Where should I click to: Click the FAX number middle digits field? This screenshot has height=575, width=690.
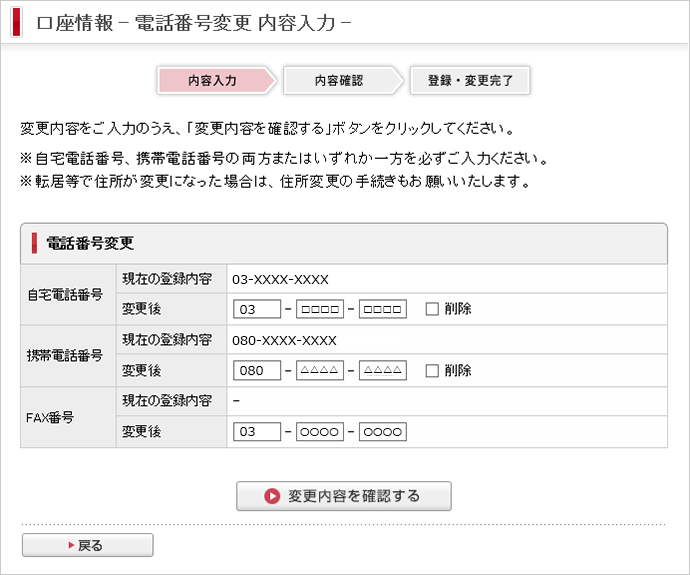click(320, 432)
